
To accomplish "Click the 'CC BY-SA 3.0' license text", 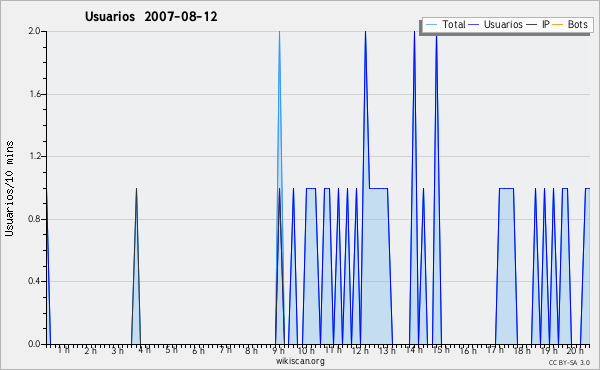I will 569,363.
